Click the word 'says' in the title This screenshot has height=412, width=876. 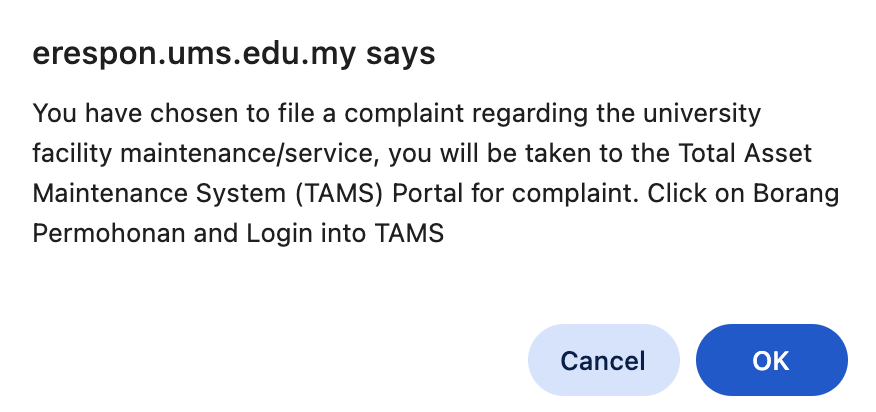[403, 53]
